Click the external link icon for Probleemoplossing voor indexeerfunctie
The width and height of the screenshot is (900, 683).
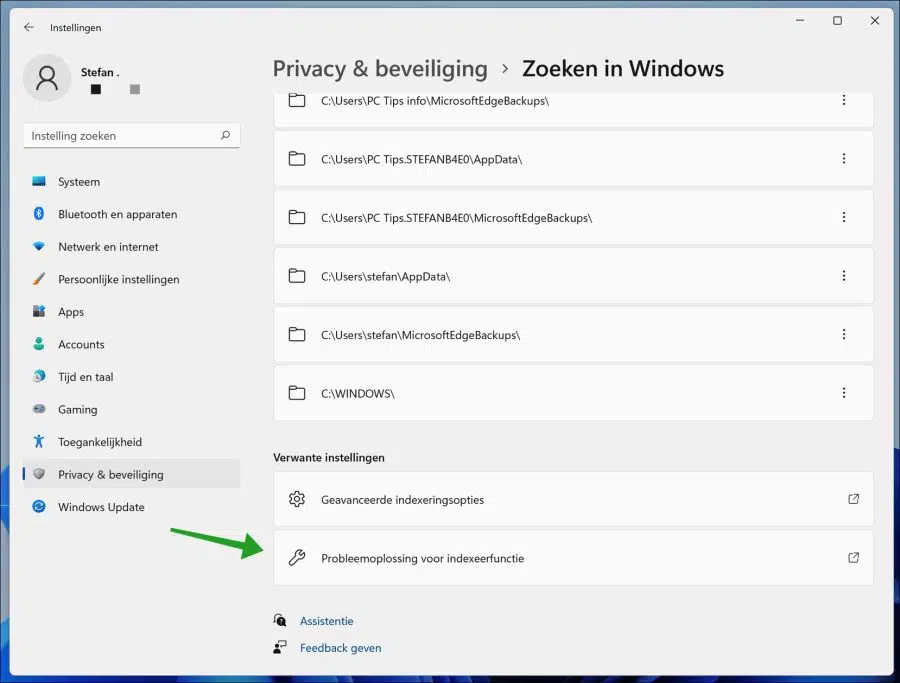[x=854, y=557]
